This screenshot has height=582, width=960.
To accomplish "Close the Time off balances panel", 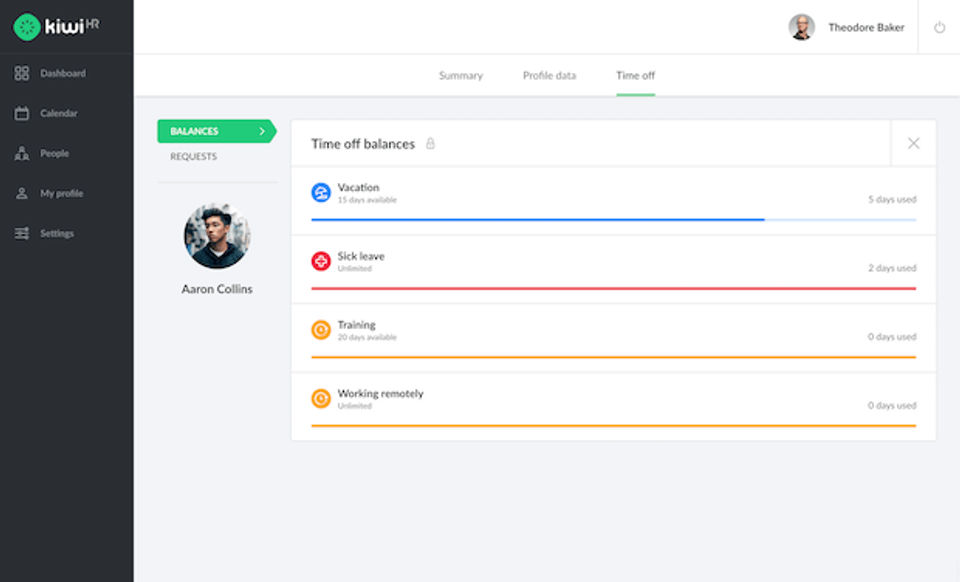I will [x=913, y=143].
